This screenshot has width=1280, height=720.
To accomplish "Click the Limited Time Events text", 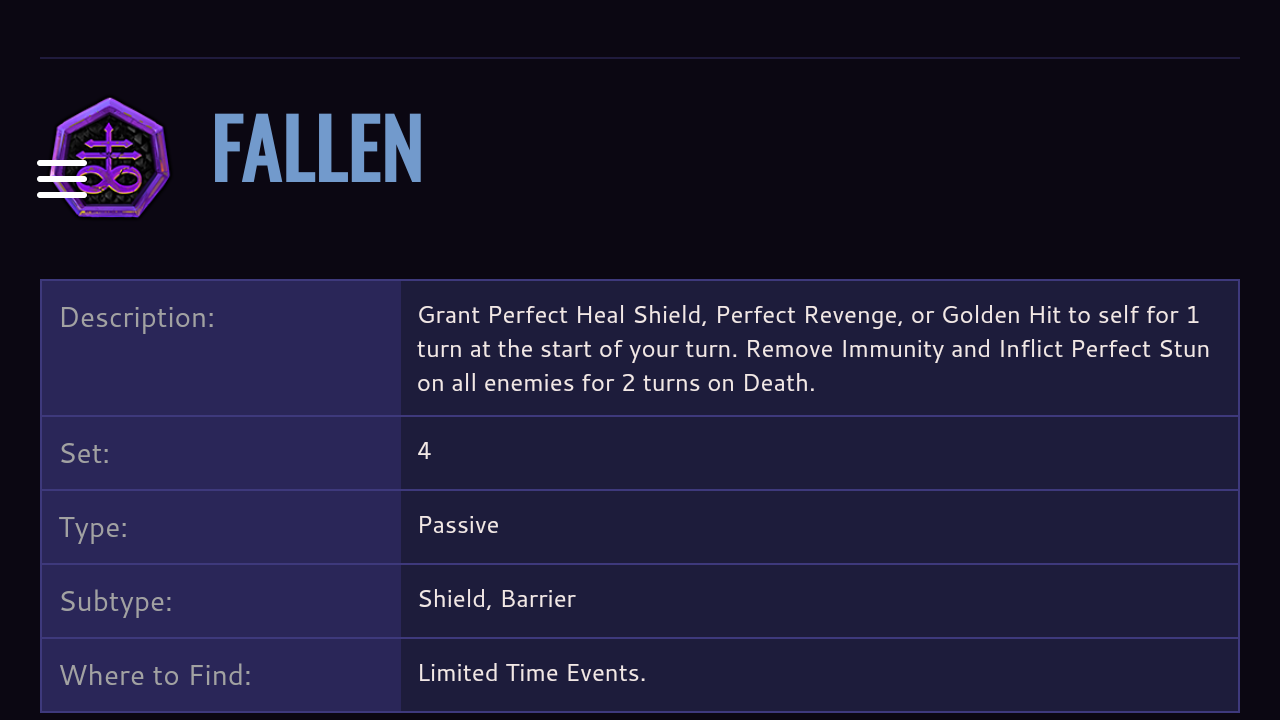I will coord(532,673).
